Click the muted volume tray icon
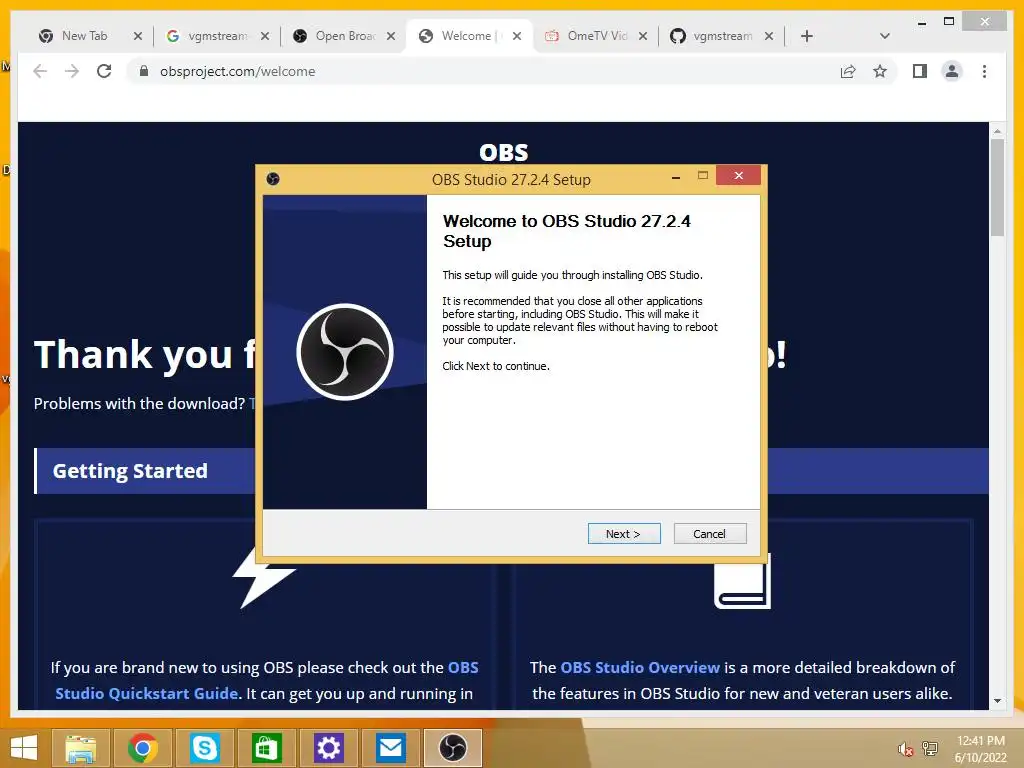The width and height of the screenshot is (1024, 768). 905,749
